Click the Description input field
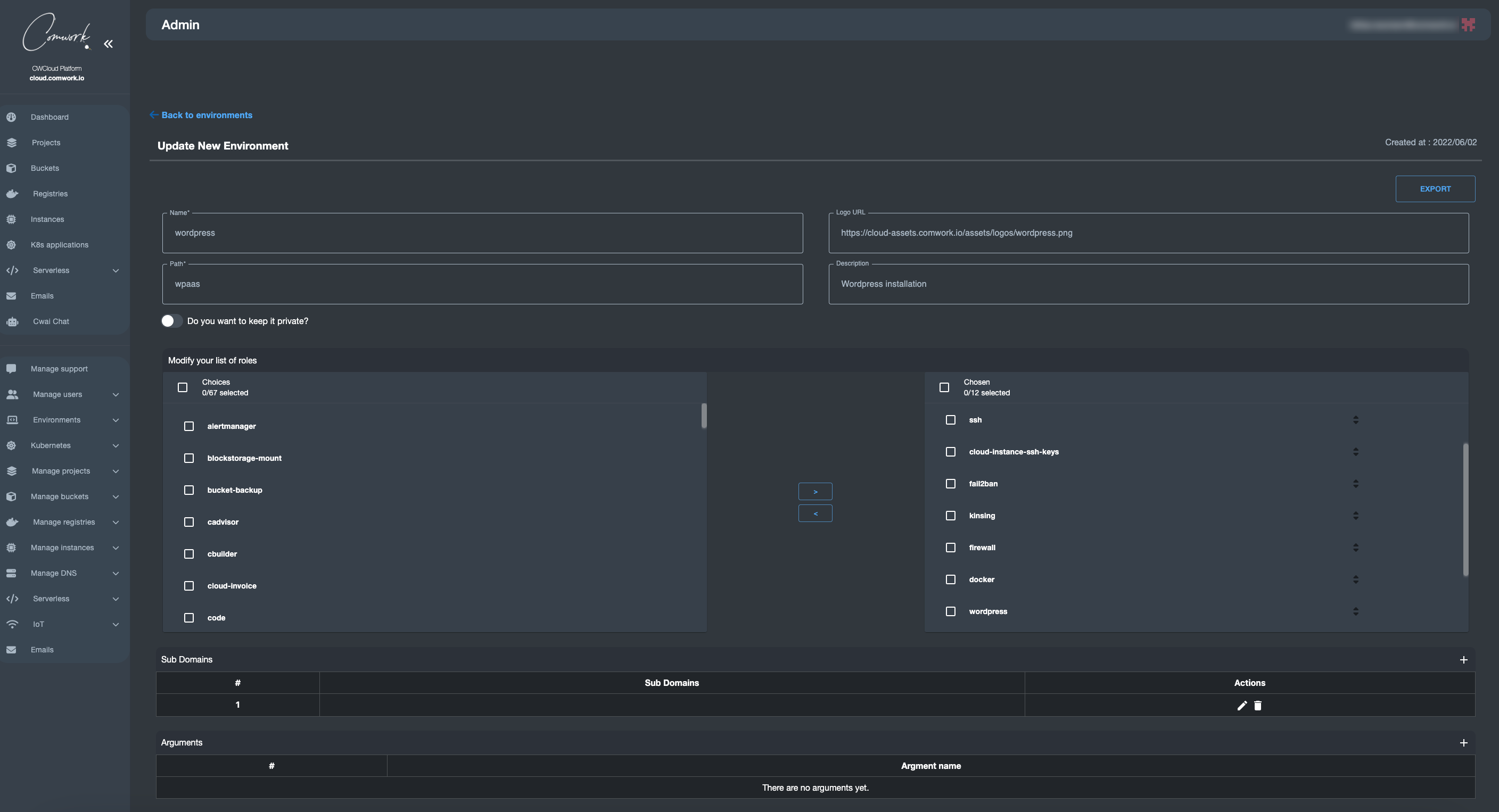The image size is (1499, 812). [x=1149, y=284]
